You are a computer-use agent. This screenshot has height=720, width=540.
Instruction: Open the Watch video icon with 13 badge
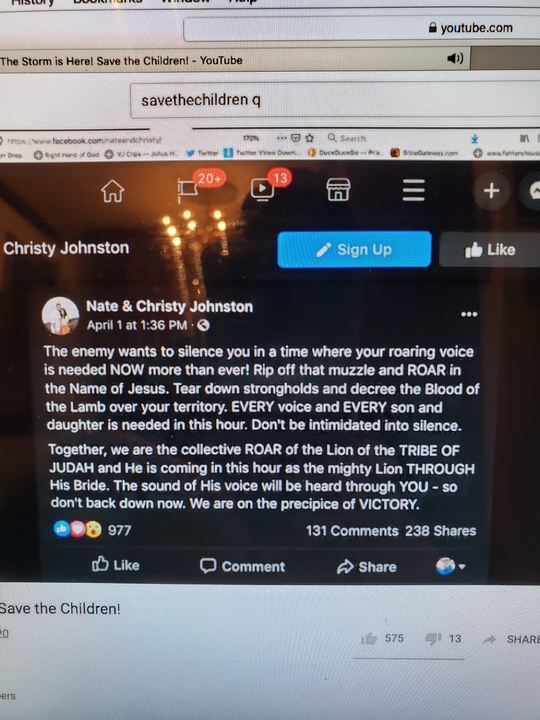coord(262,189)
